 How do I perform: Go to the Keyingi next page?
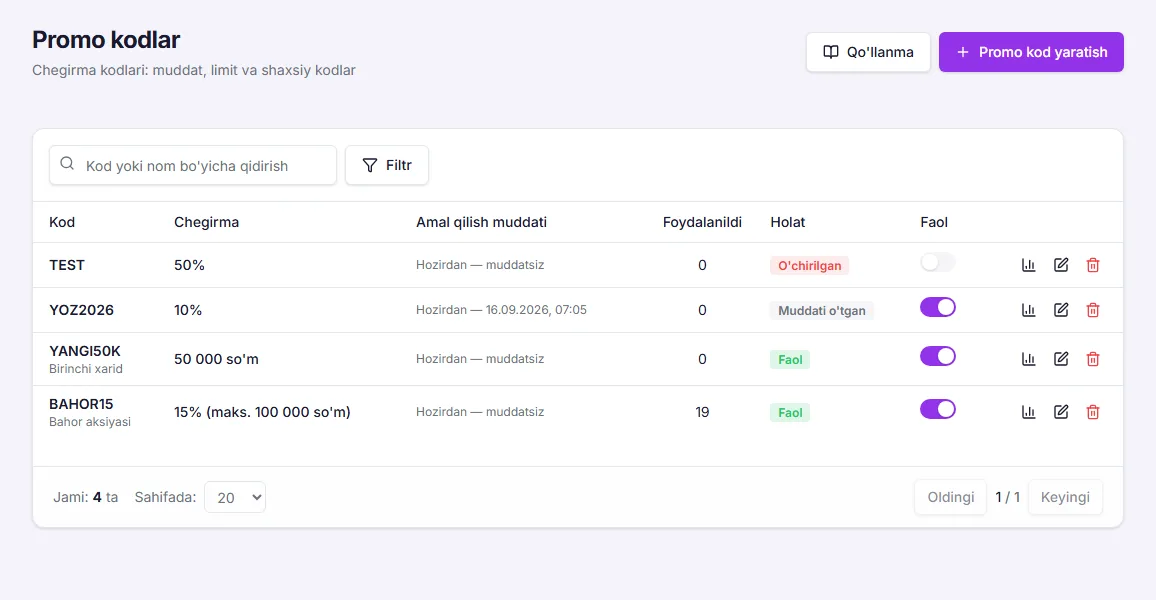pyautogui.click(x=1065, y=498)
